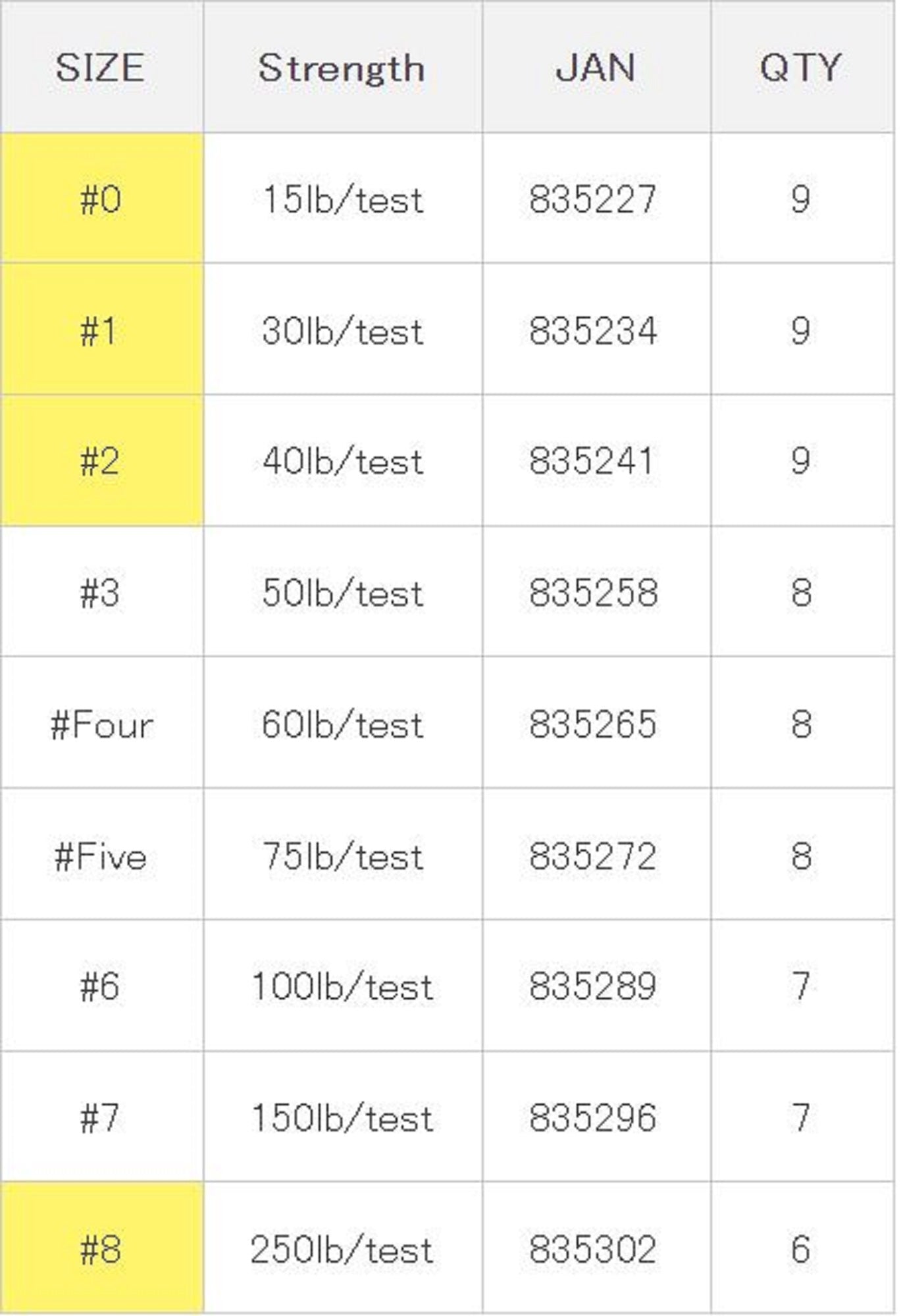Click the 15lb/test strength cell
Viewport: 901px width, 1316px height.
click(342, 199)
